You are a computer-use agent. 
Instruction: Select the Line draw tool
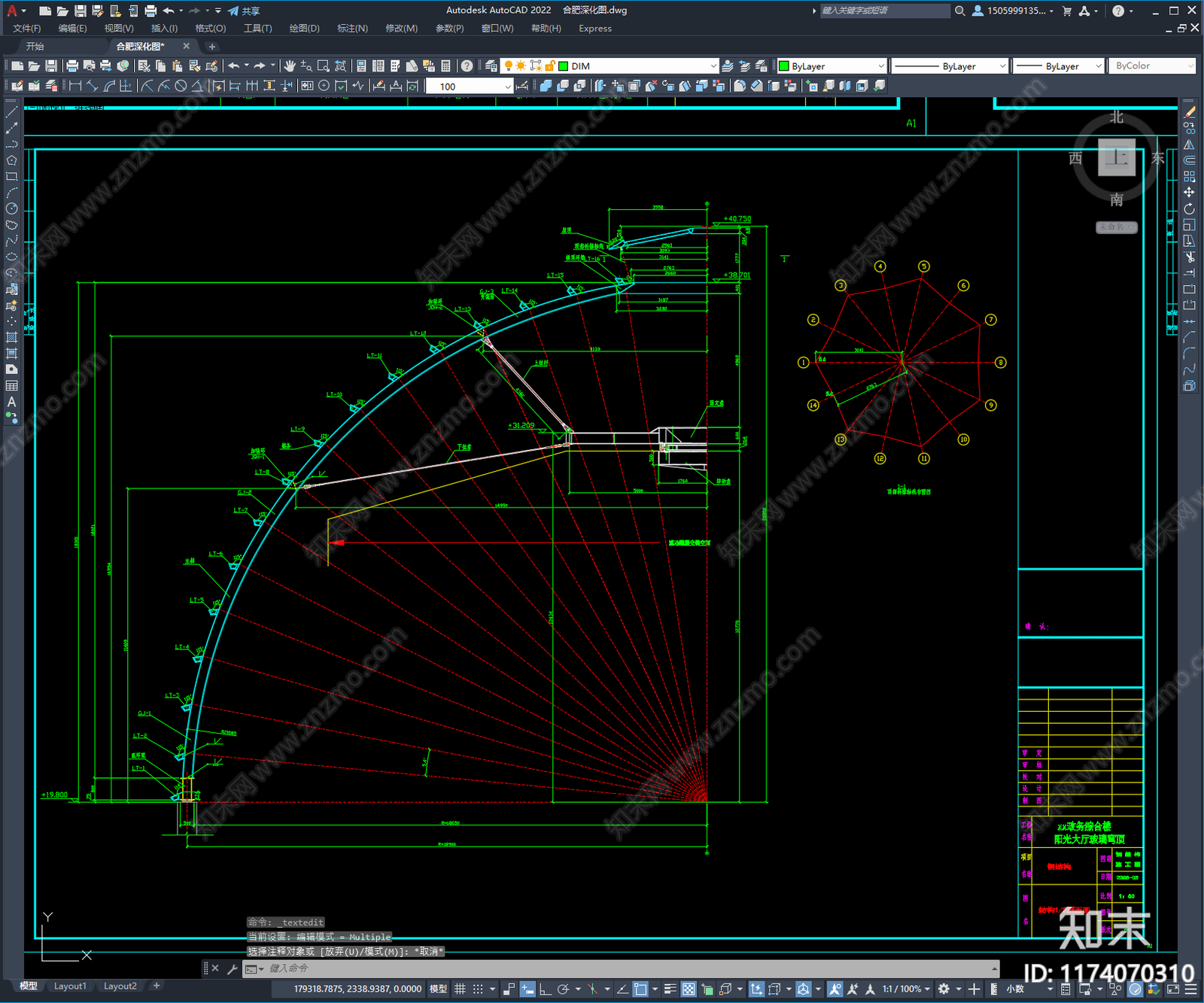coord(11,112)
